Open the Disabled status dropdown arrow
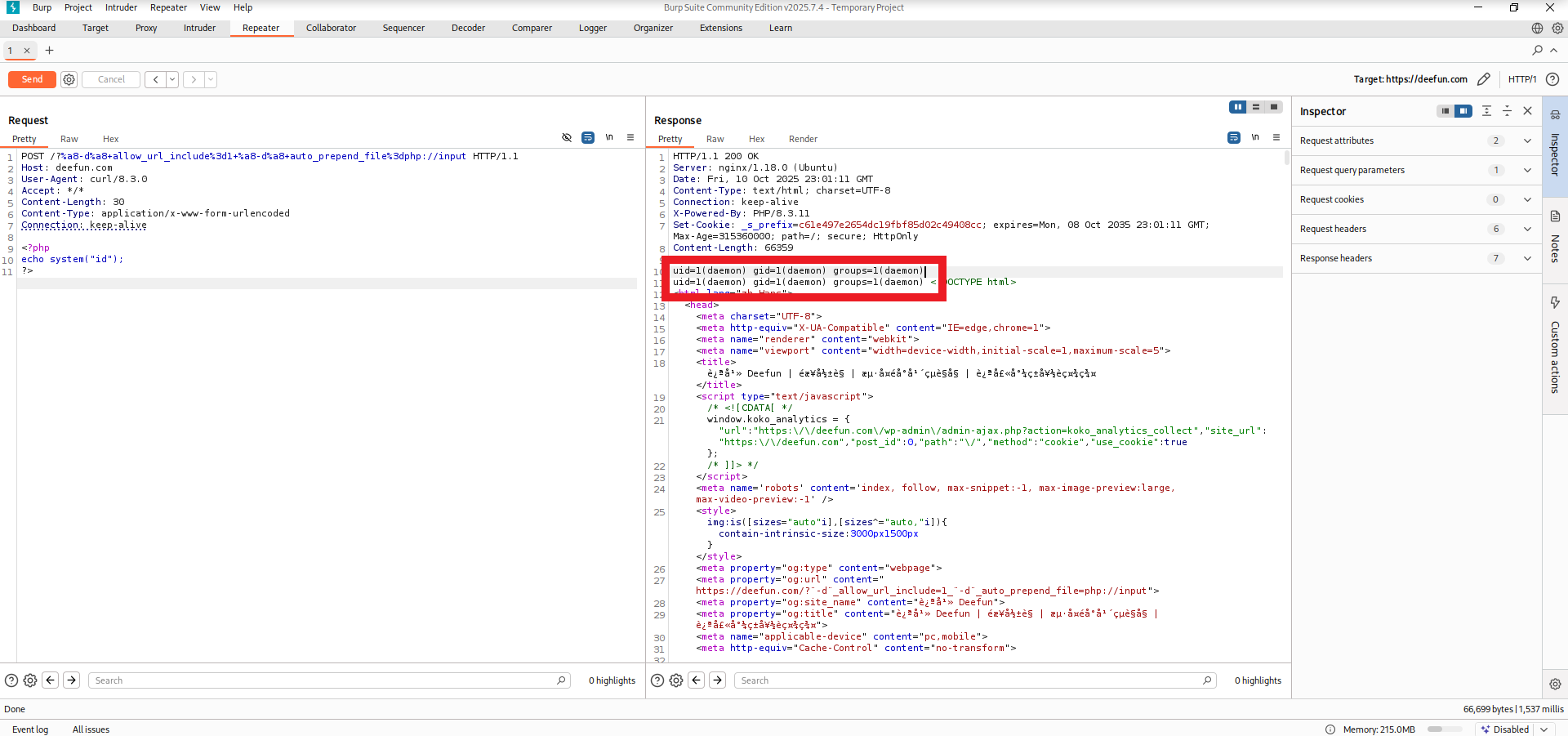This screenshot has width=1568, height=736. (x=1544, y=729)
